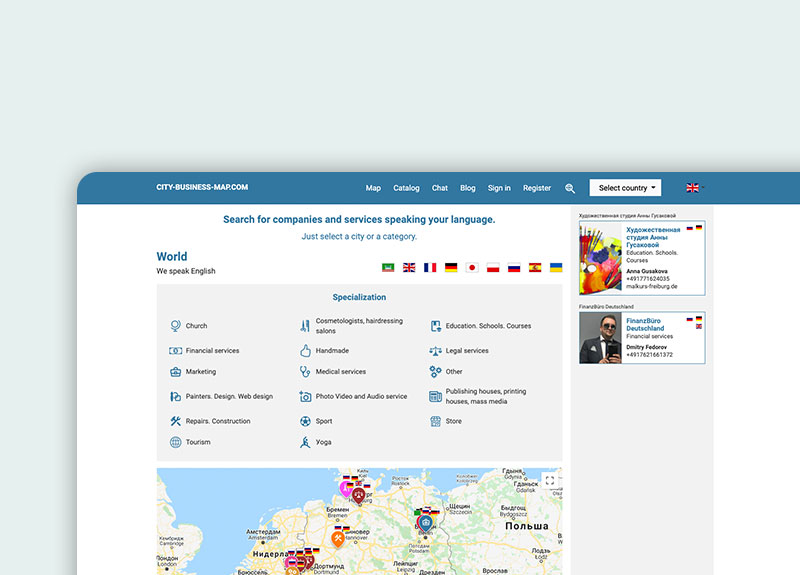Click the Medical services stethoscope icon
The width and height of the screenshot is (800, 575).
[x=305, y=371]
